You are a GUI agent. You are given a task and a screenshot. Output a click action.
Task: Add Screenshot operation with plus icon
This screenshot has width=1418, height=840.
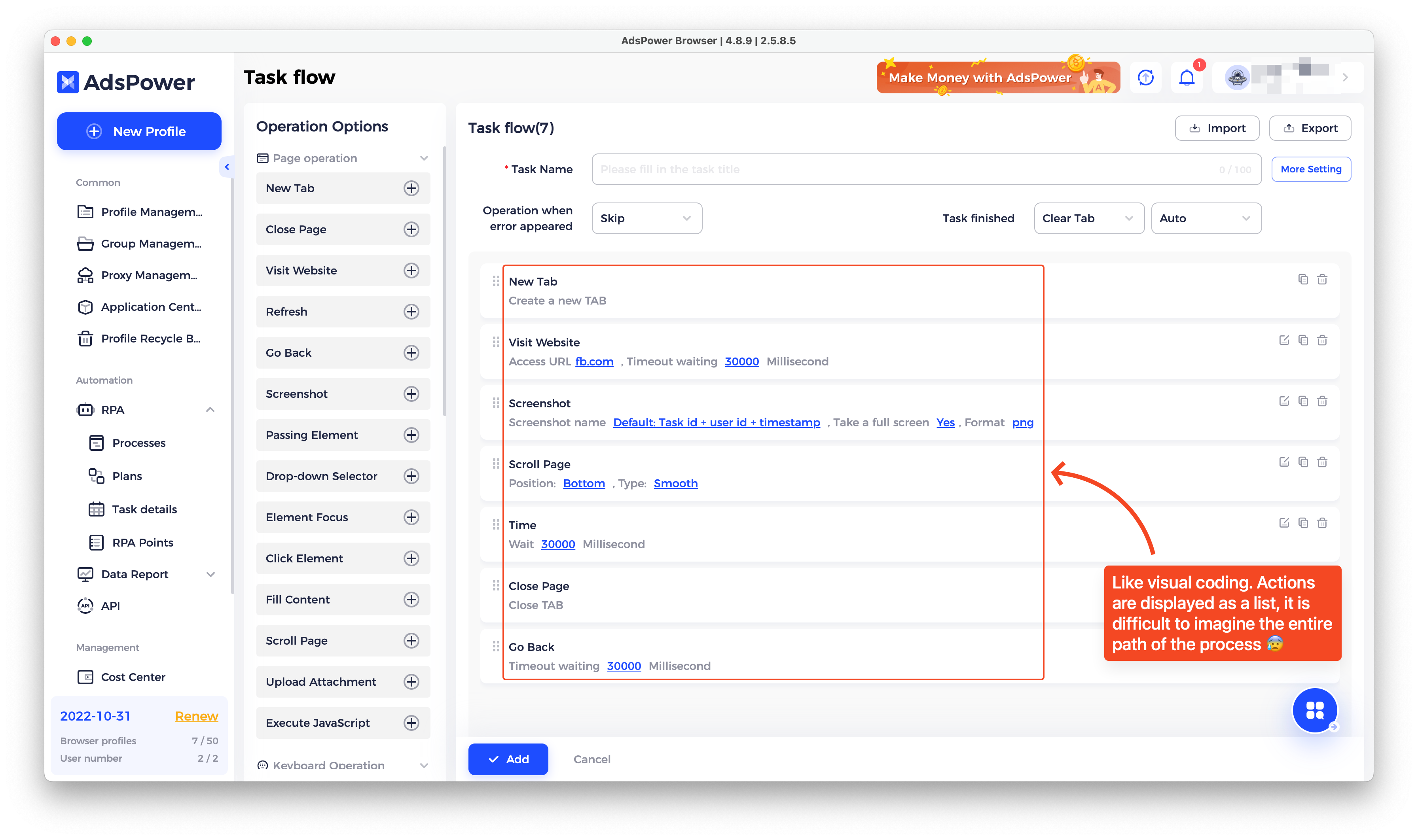[x=411, y=394]
